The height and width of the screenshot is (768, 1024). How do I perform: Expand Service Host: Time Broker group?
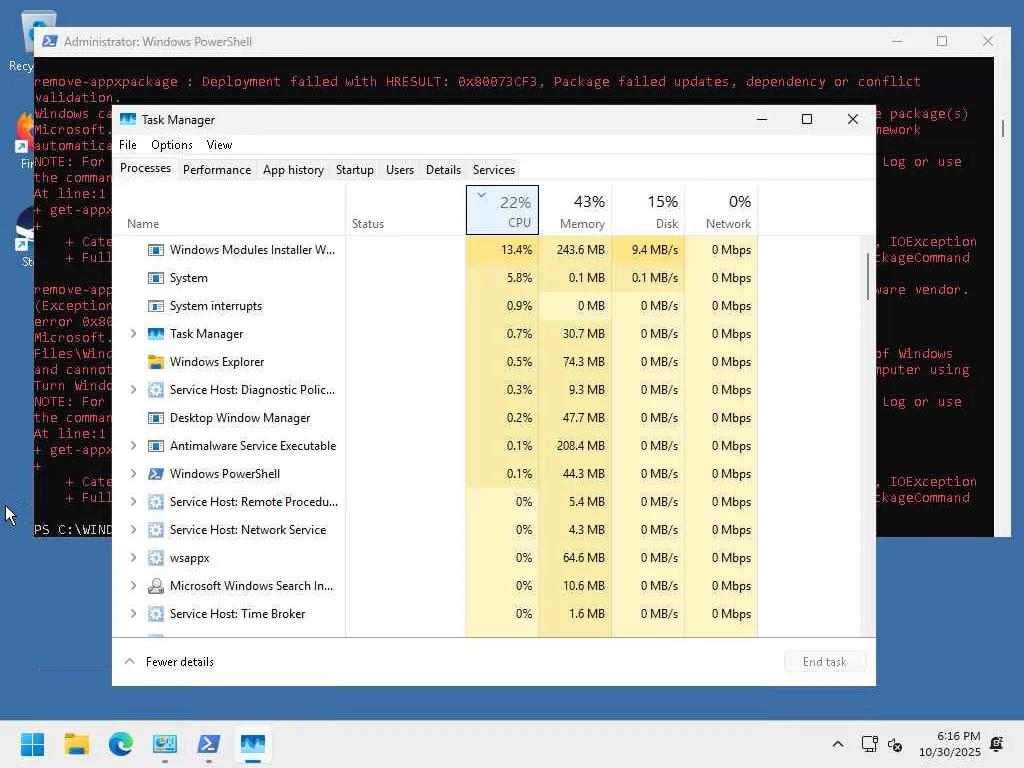[x=133, y=614]
